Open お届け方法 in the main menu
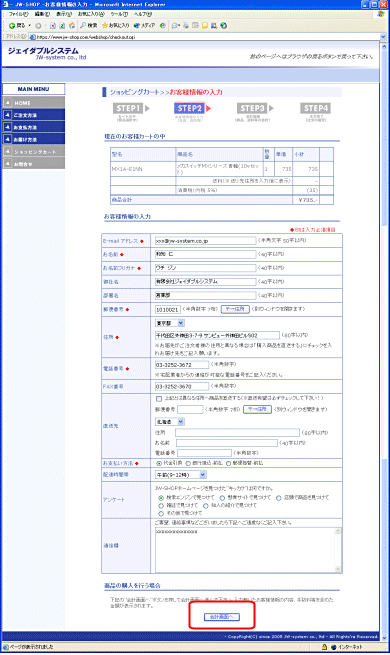 pos(33,139)
